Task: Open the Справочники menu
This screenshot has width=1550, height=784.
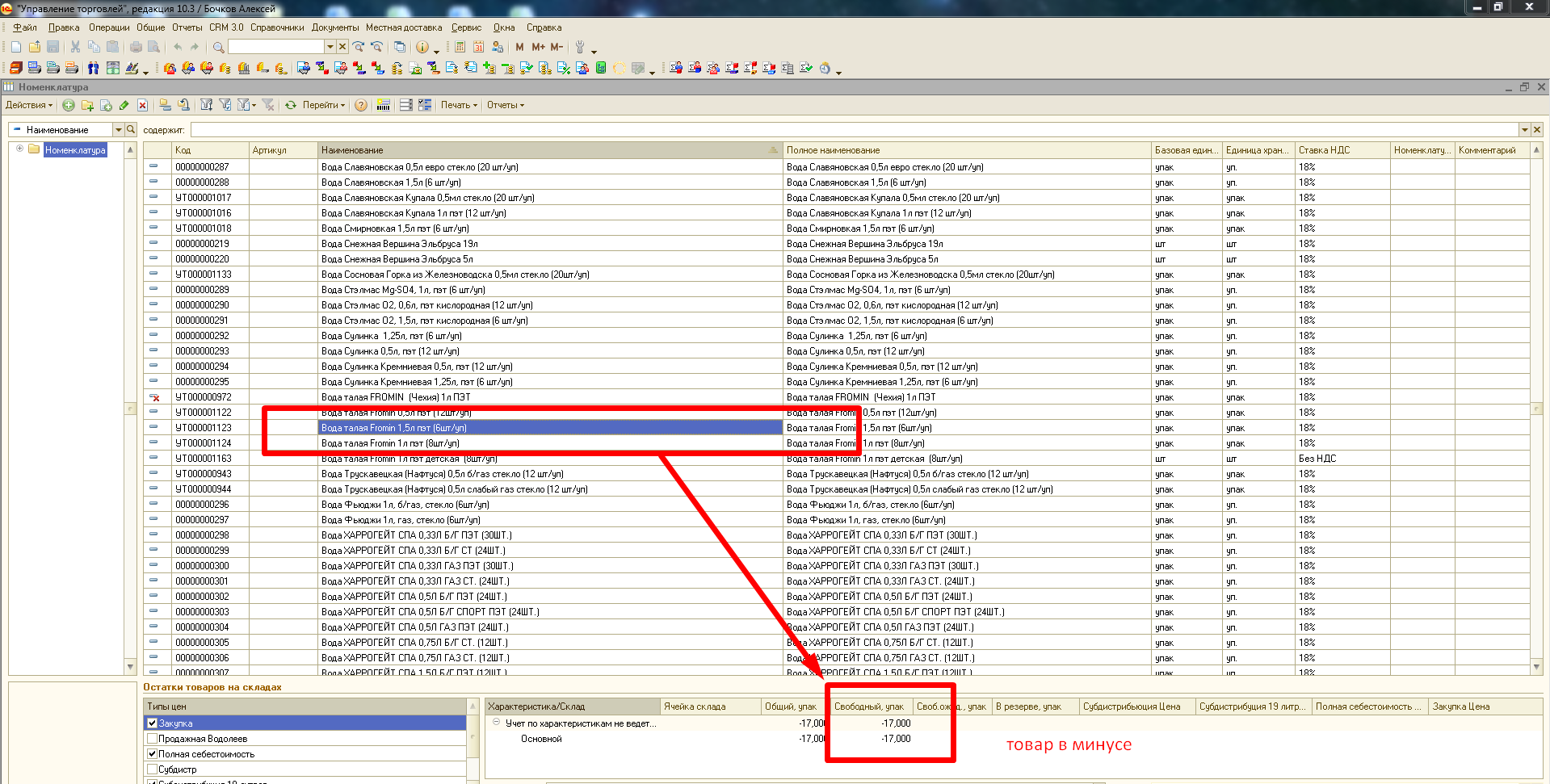Action: point(277,27)
